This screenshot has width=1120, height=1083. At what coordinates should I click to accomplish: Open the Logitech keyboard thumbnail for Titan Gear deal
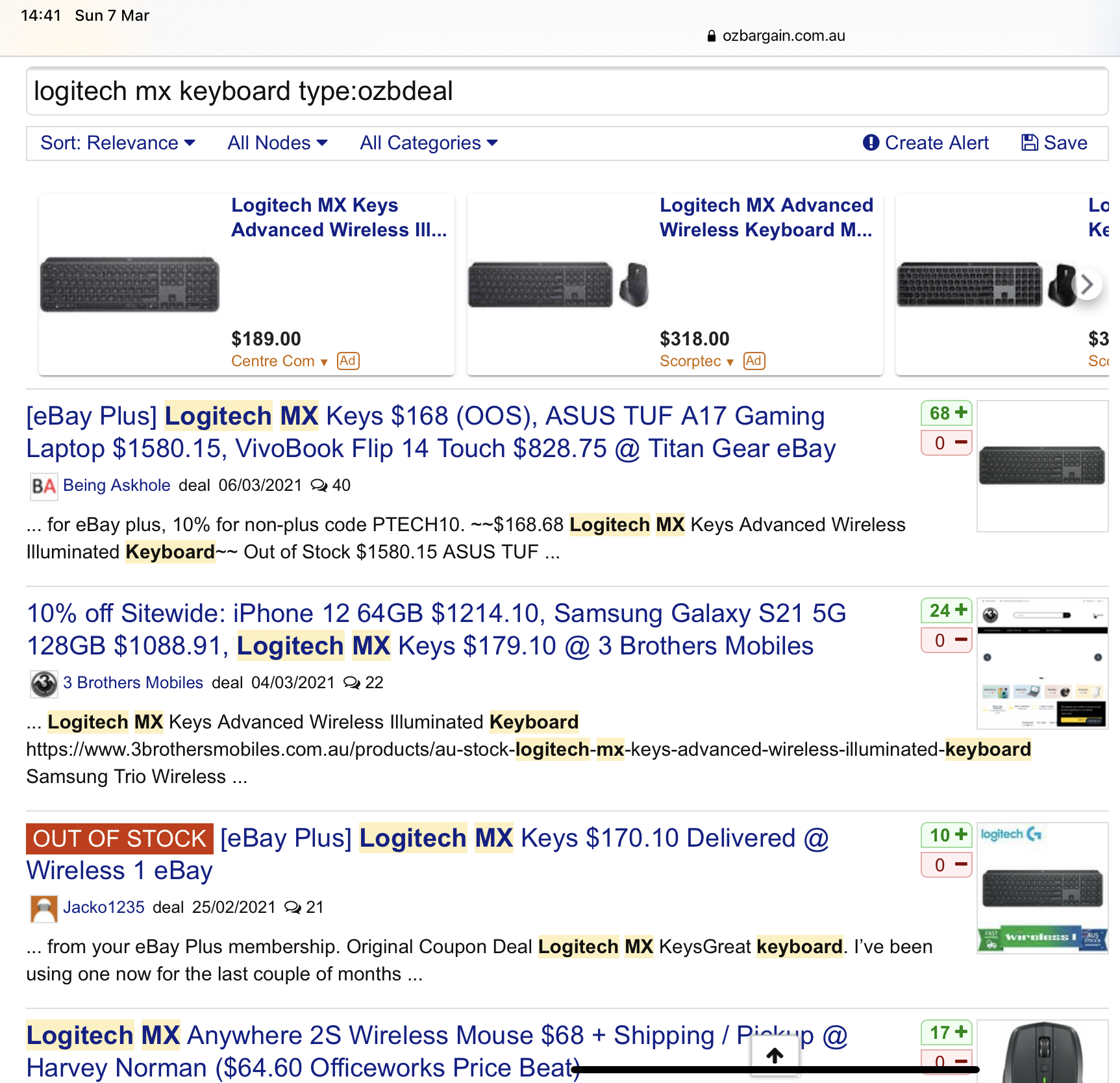point(1042,466)
